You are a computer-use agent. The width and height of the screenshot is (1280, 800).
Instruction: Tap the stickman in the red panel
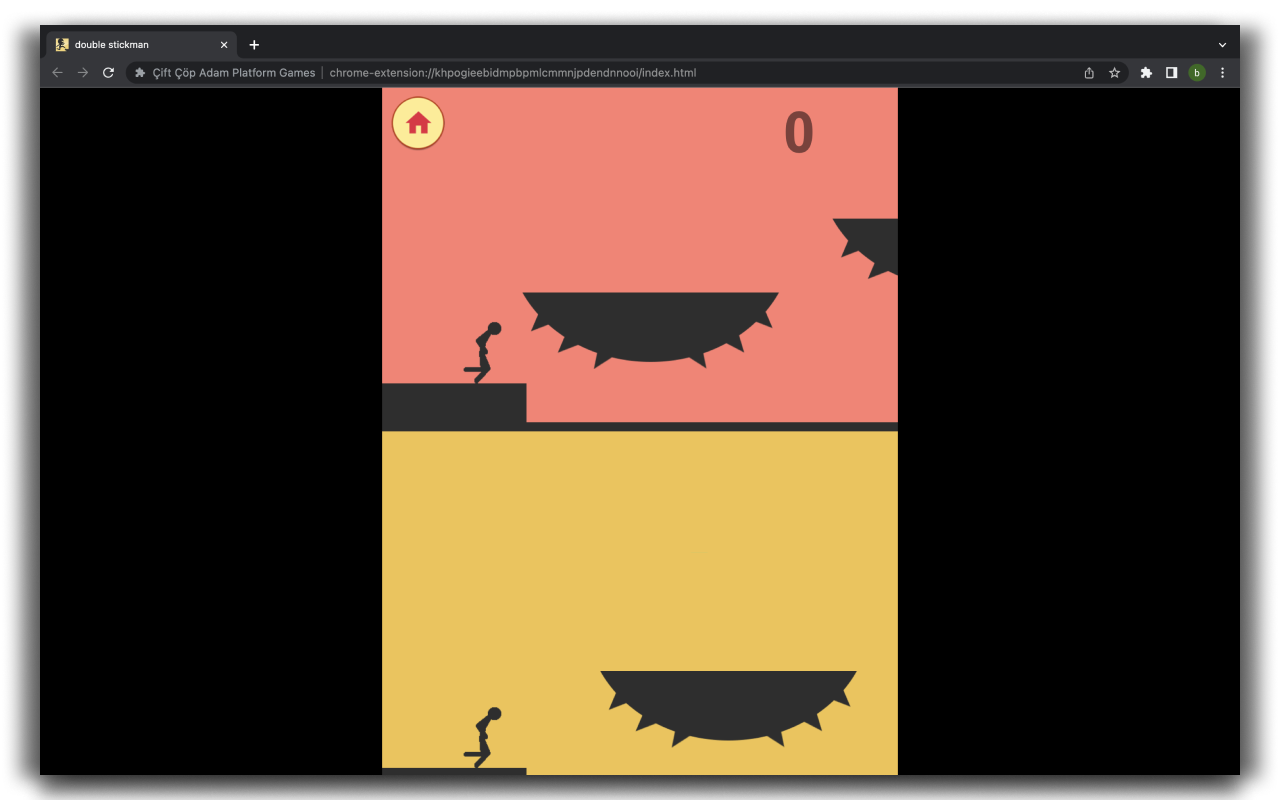(484, 353)
